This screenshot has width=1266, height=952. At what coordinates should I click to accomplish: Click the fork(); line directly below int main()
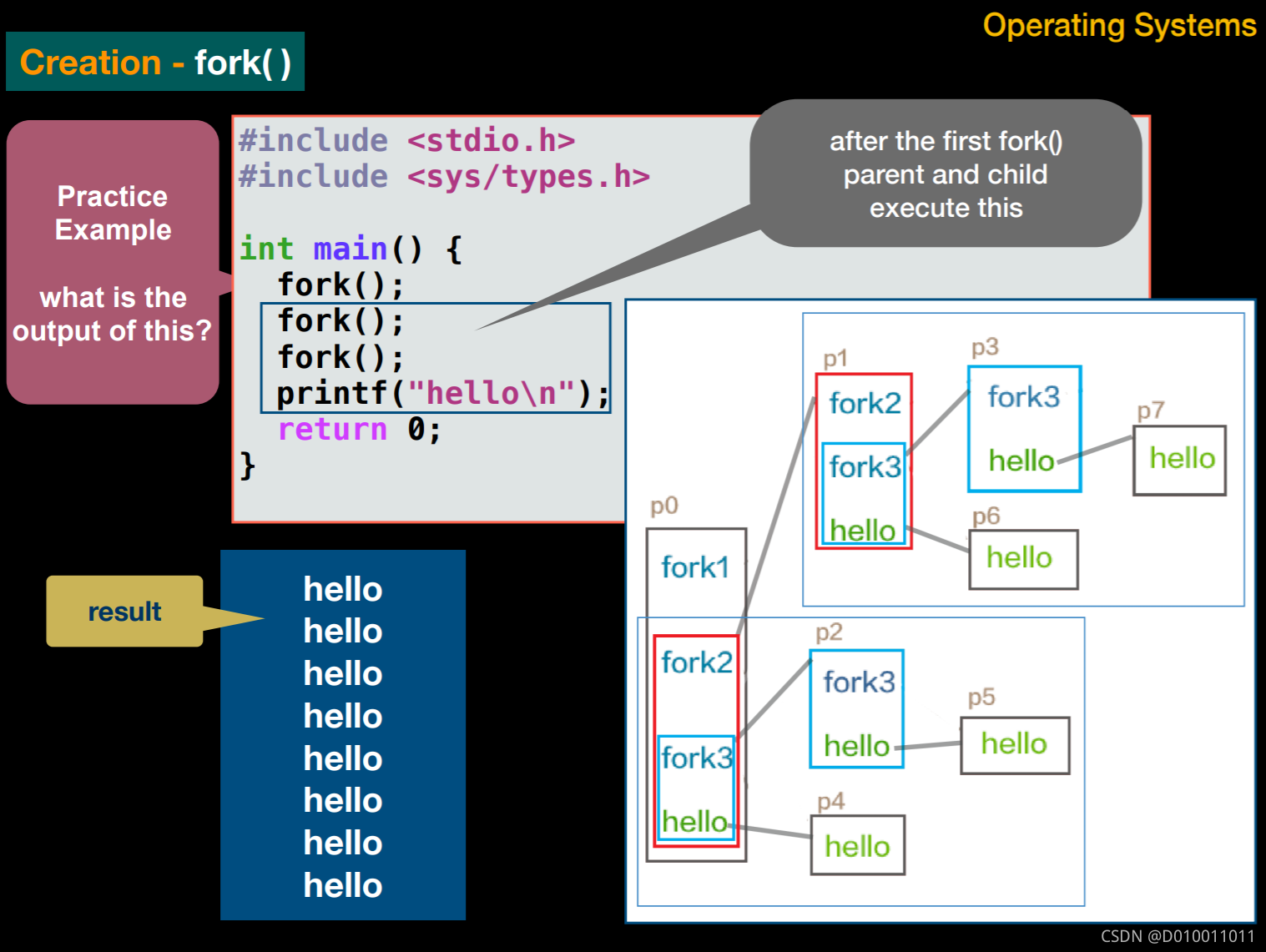click(x=340, y=285)
